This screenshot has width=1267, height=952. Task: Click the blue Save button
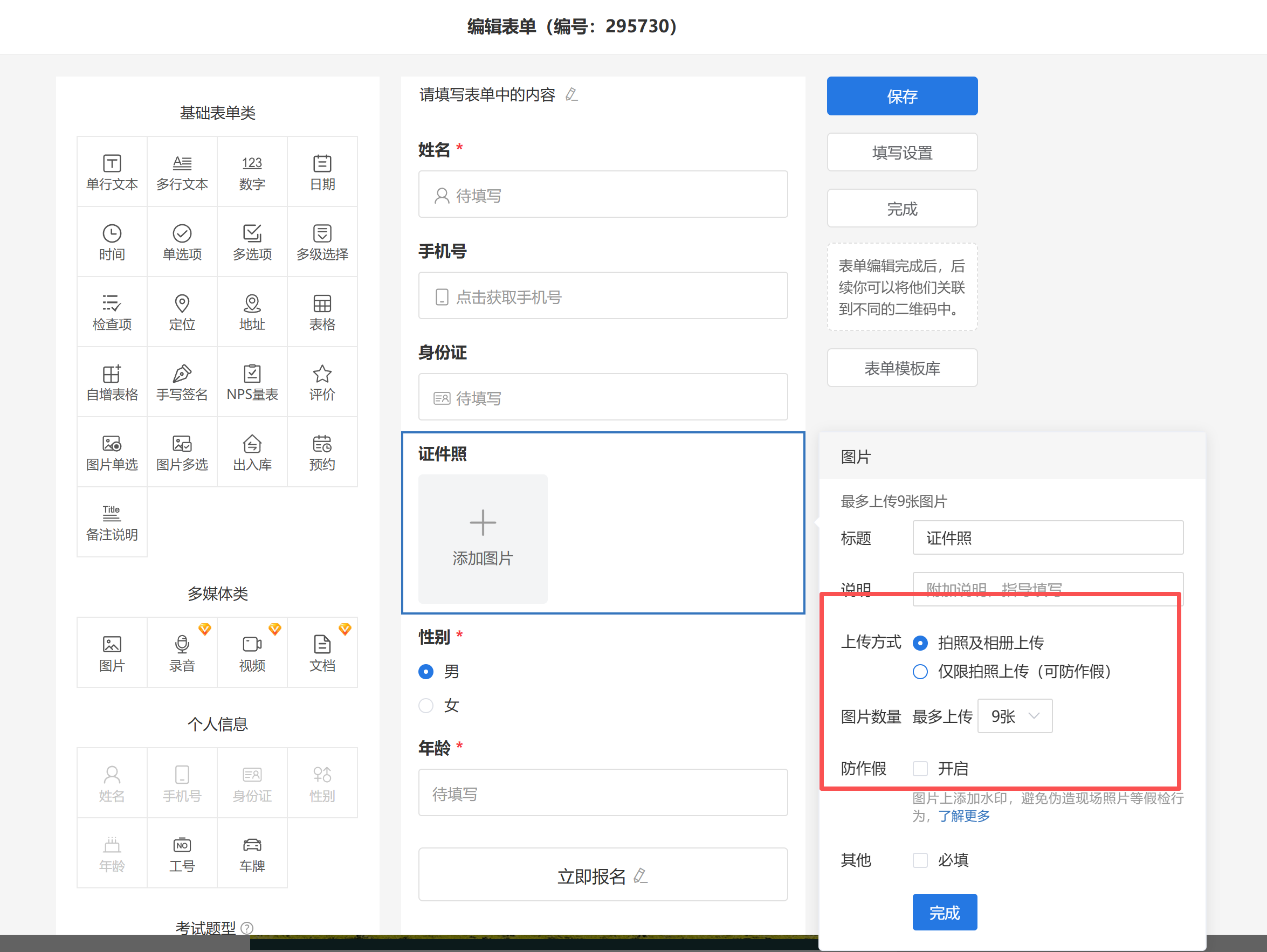901,96
